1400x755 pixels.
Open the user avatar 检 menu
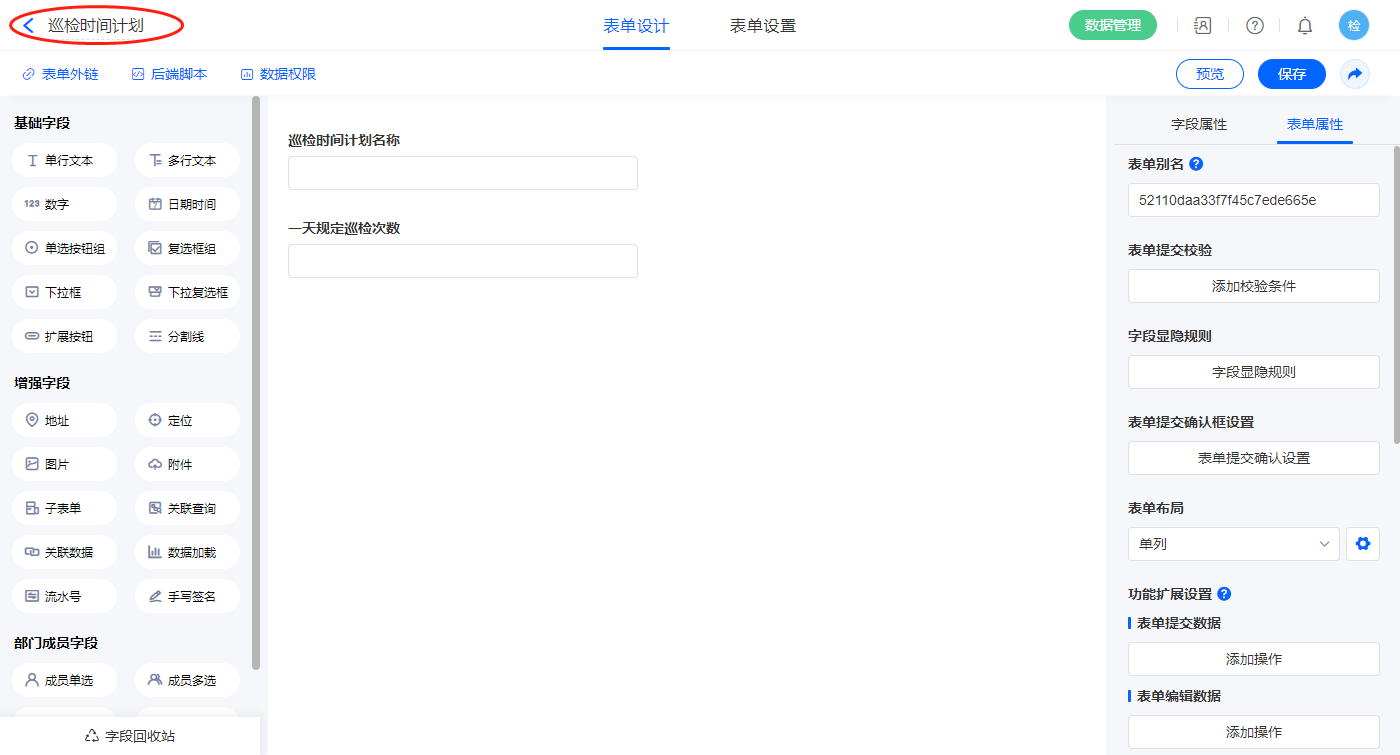pos(1353,26)
